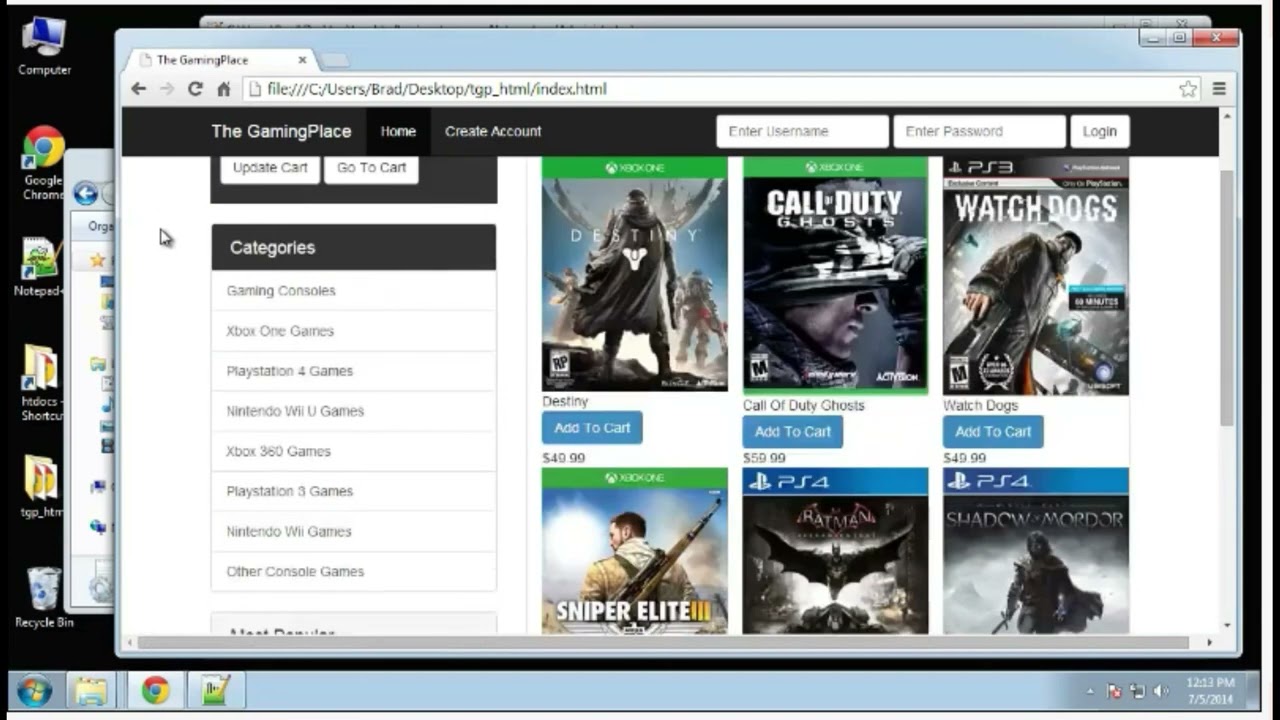This screenshot has height=720, width=1280.
Task: Click The GamingPlace tab
Action: click(x=220, y=60)
